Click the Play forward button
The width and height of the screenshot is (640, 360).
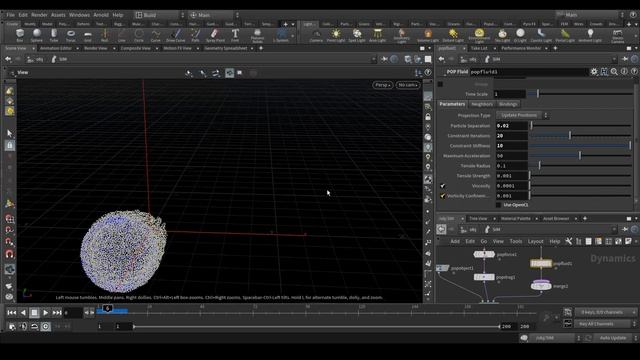[45, 313]
